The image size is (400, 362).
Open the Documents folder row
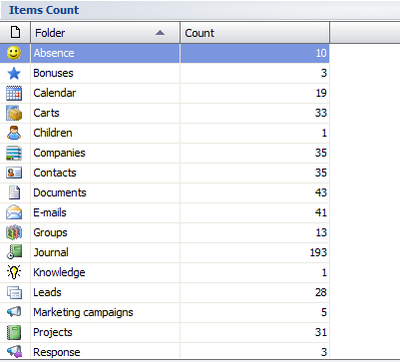165,193
